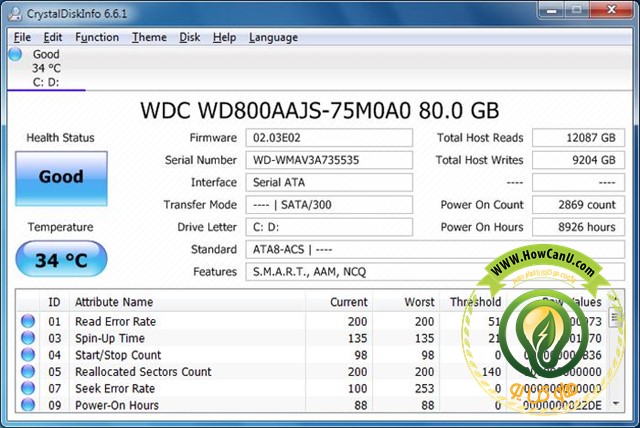Click the Transfer Mode field SATA/300
Image resolution: width=640 pixels, height=428 pixels.
point(329,205)
